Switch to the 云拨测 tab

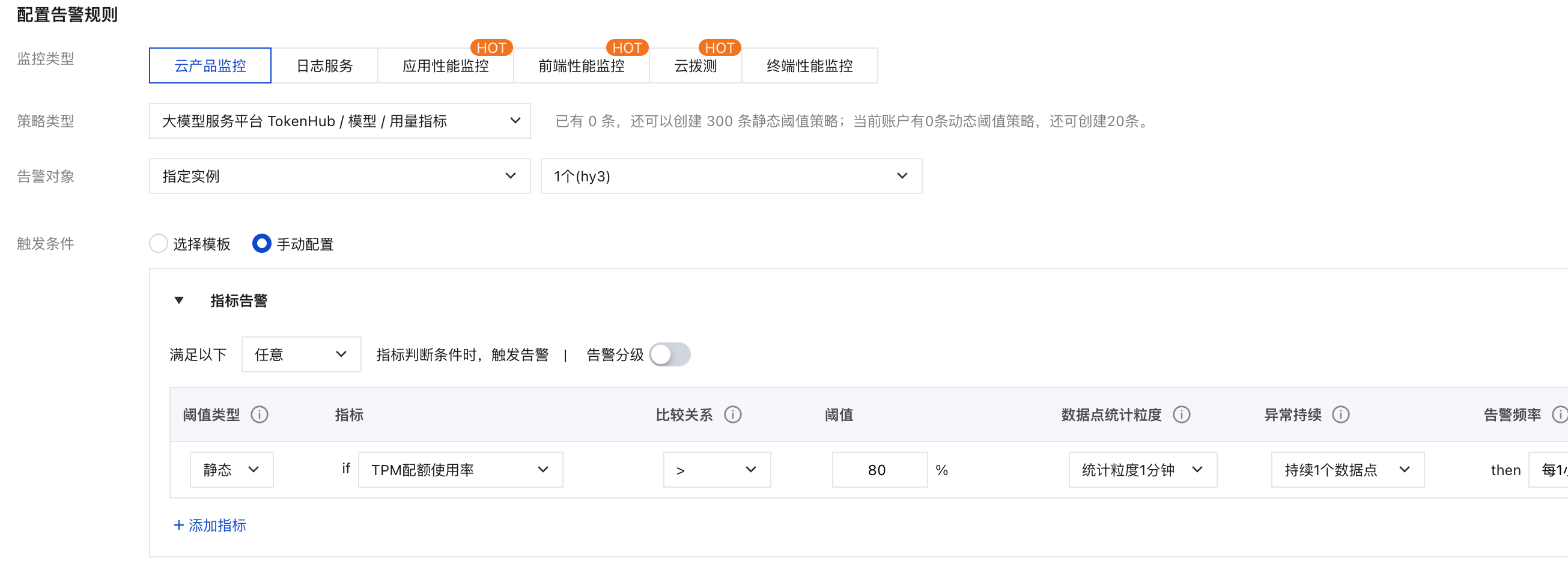pos(695,65)
